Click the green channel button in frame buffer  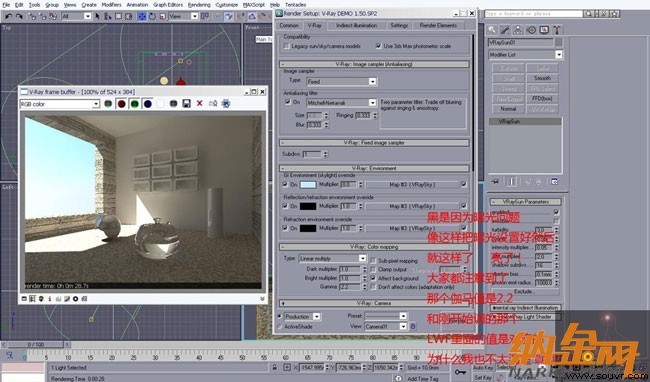[134, 104]
